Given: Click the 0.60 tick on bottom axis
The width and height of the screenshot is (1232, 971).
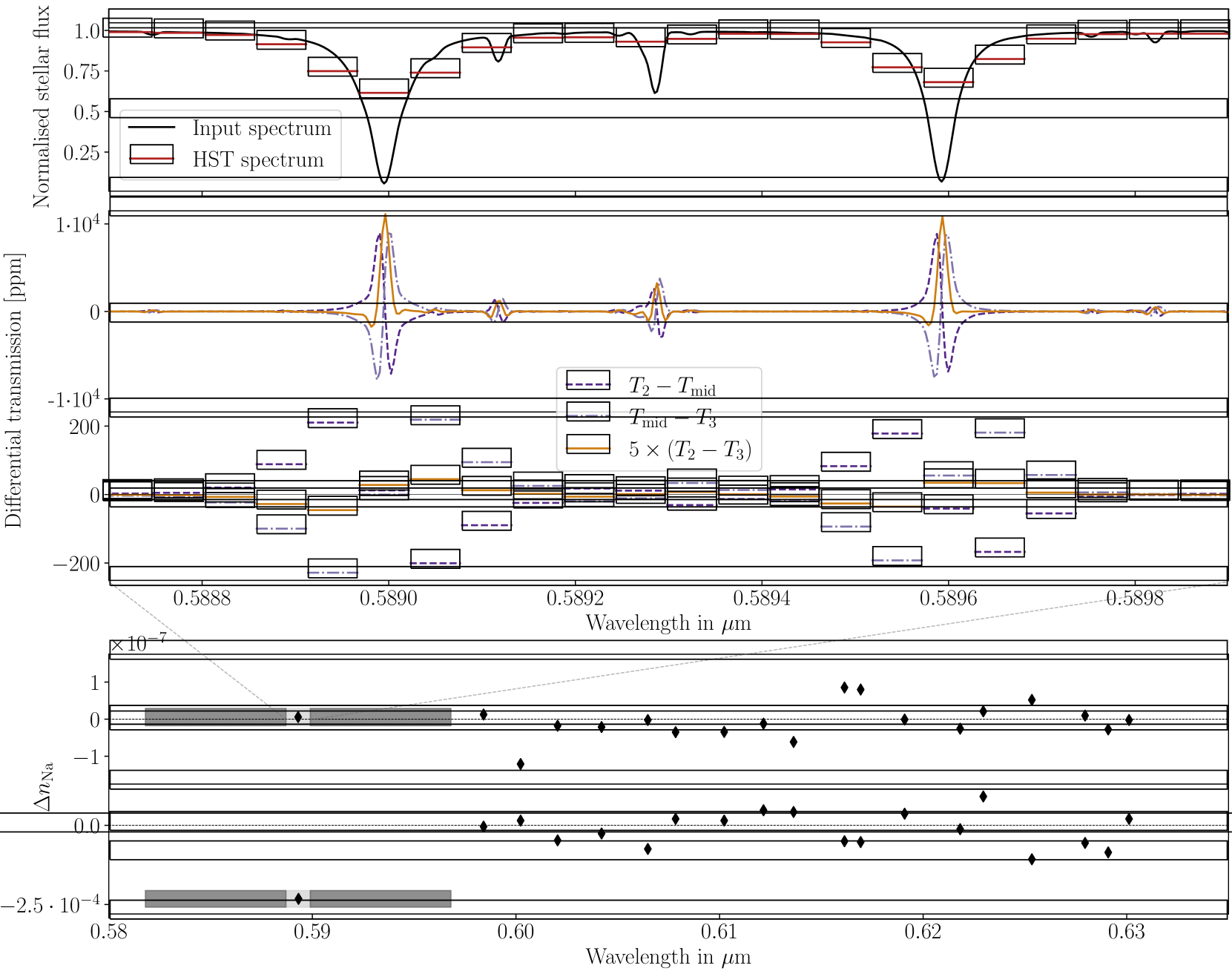Looking at the screenshot, I should point(516,932).
